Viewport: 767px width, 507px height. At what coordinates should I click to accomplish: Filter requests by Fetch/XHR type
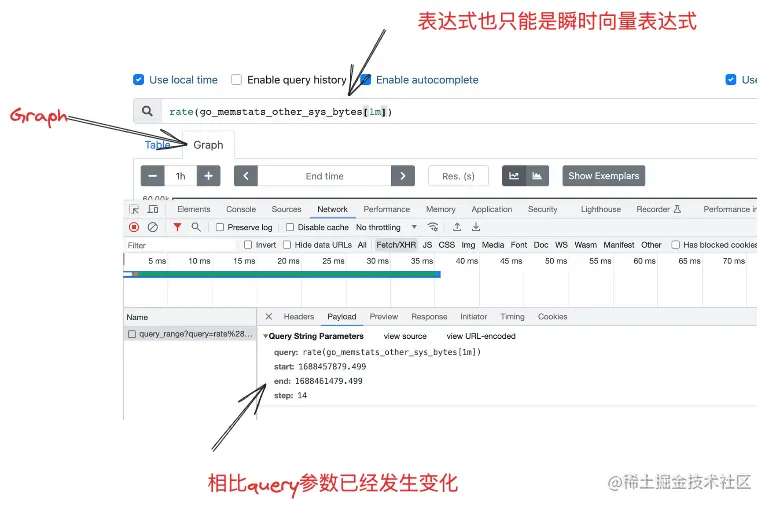[396, 245]
